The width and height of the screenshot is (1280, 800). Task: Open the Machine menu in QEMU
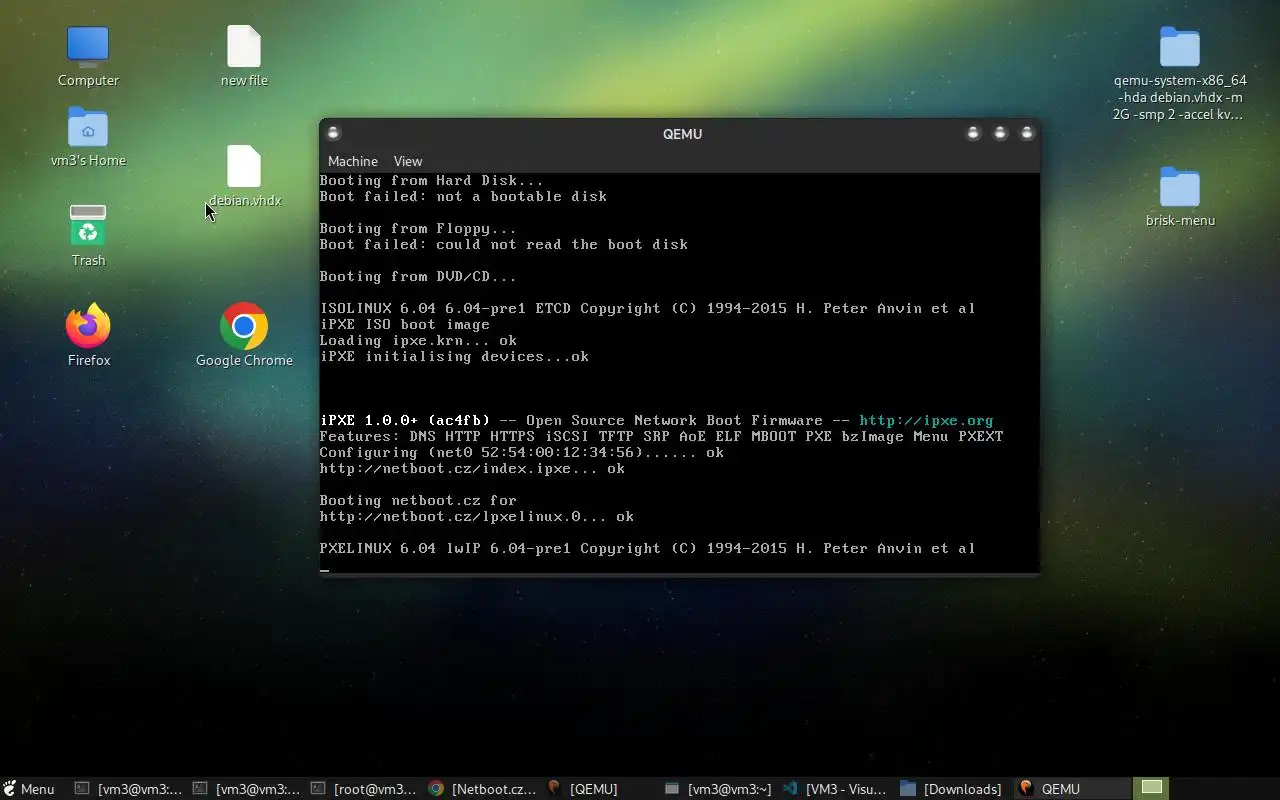tap(353, 161)
